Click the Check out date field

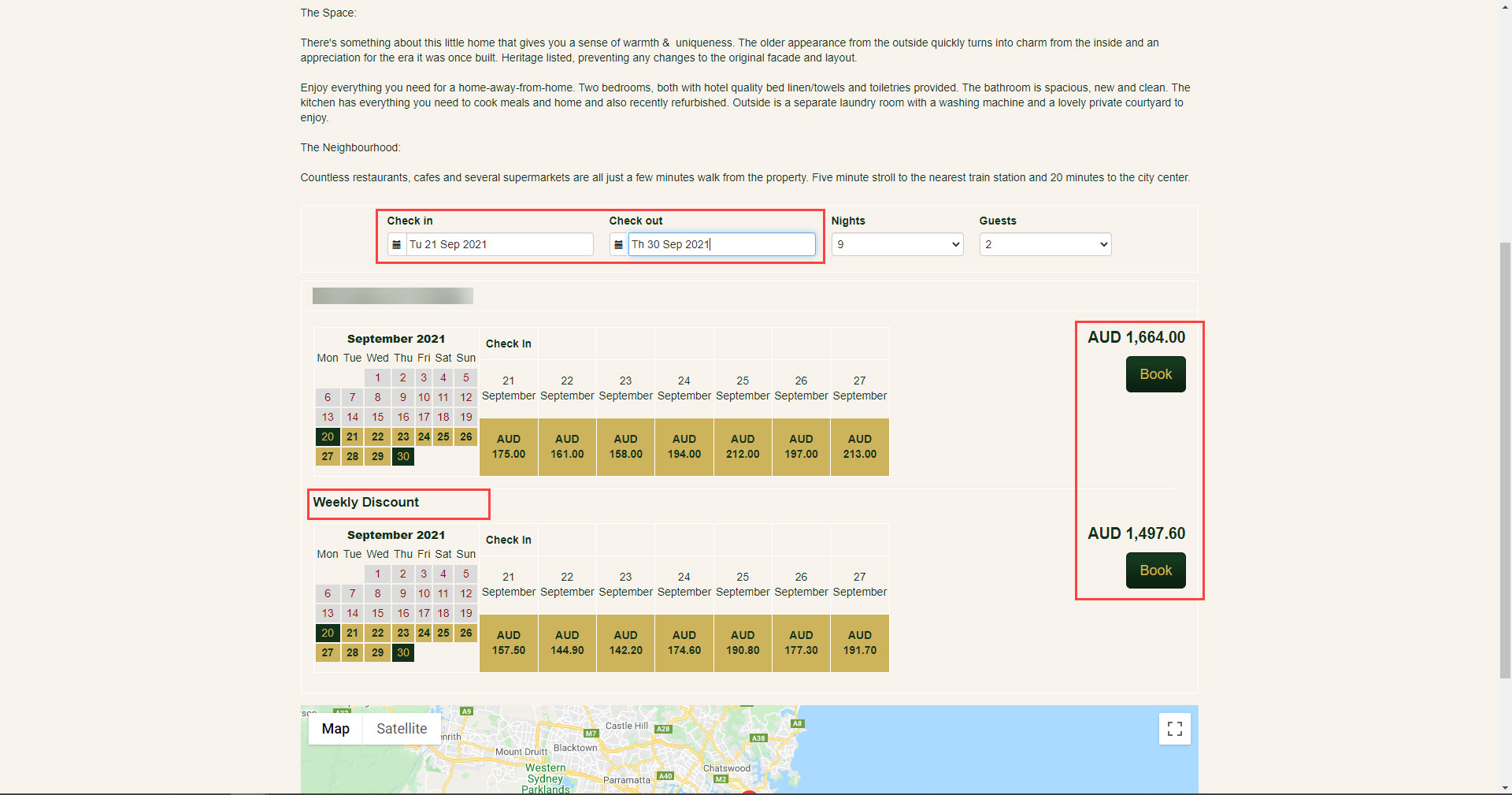click(721, 245)
